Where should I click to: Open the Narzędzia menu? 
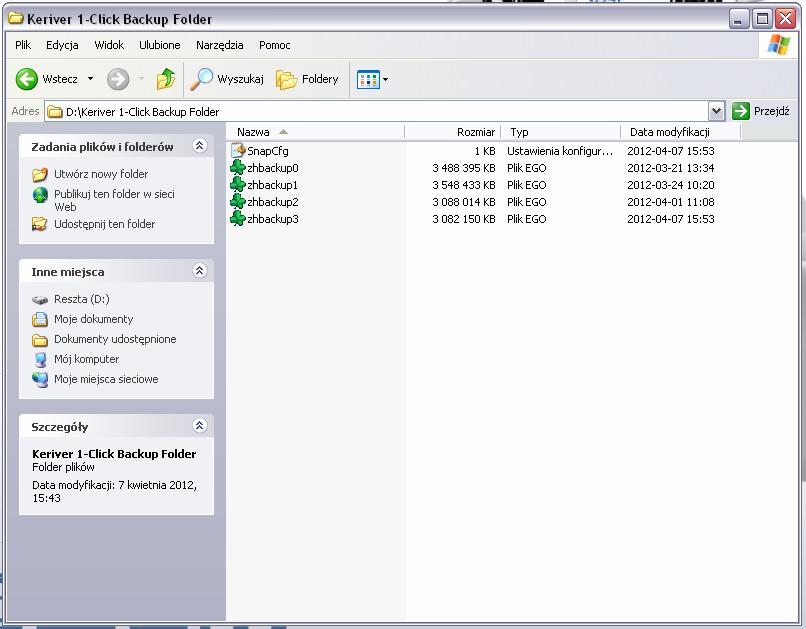(x=219, y=45)
